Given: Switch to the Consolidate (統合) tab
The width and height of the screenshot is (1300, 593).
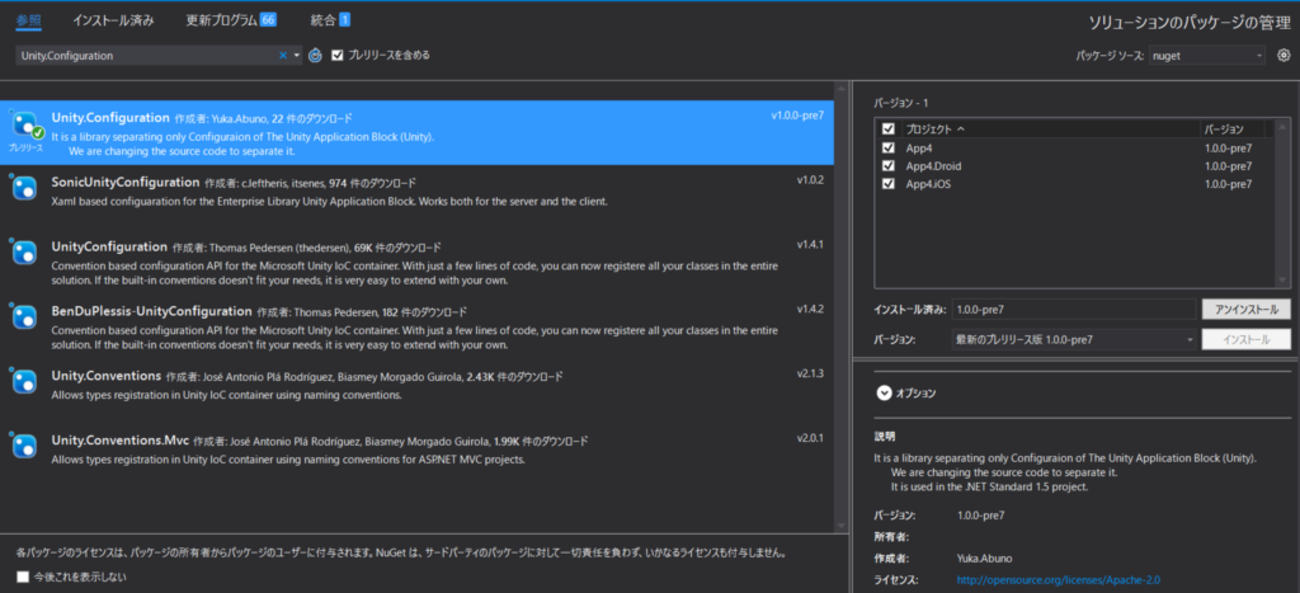Looking at the screenshot, I should coord(330,20).
